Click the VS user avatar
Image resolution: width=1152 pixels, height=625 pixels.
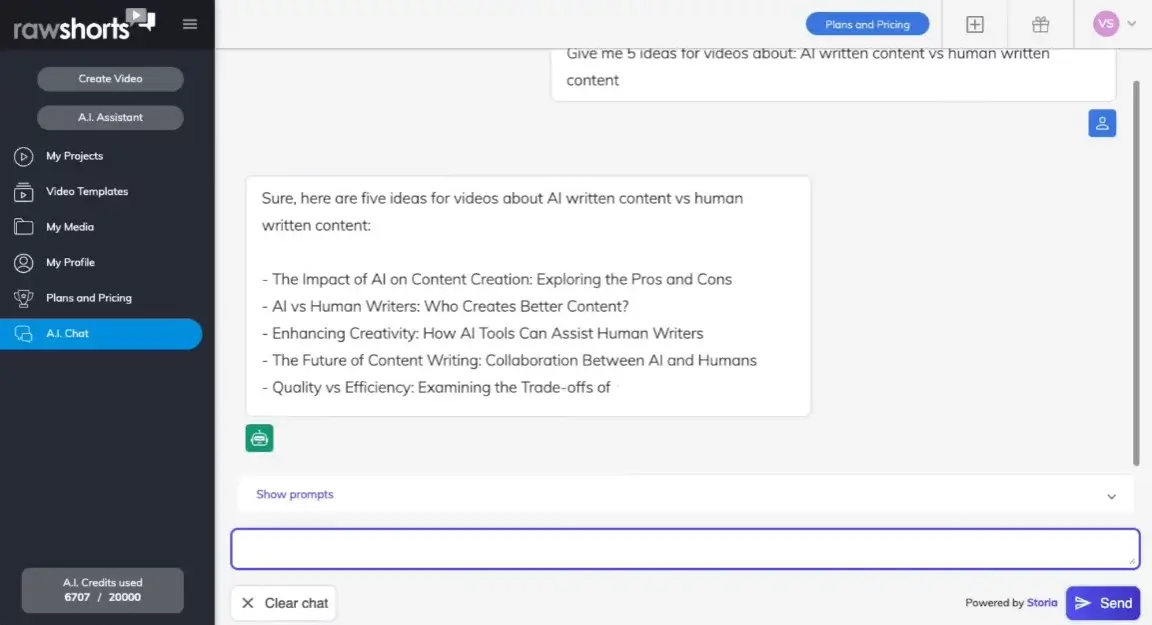(1106, 24)
